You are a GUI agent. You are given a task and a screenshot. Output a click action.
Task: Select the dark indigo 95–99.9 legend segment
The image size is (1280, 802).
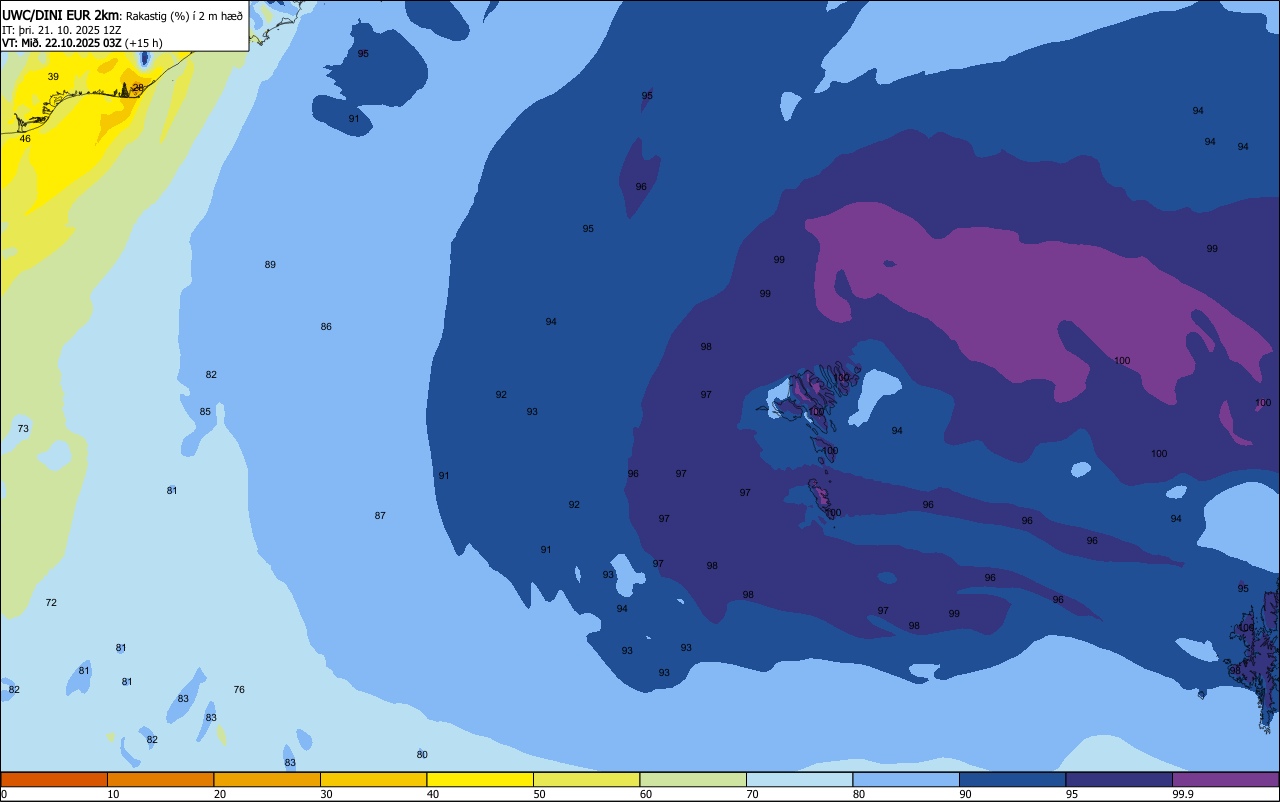(x=1119, y=779)
